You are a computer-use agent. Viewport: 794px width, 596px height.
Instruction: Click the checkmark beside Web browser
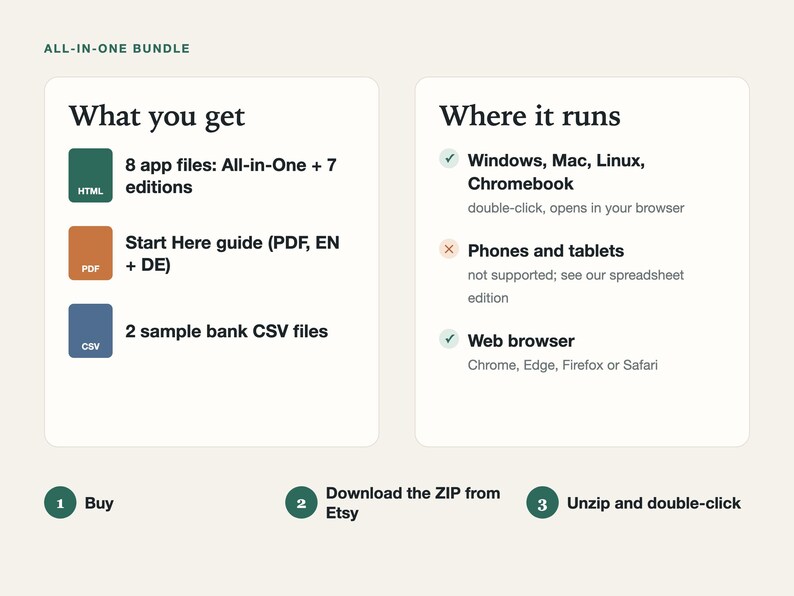click(x=449, y=339)
